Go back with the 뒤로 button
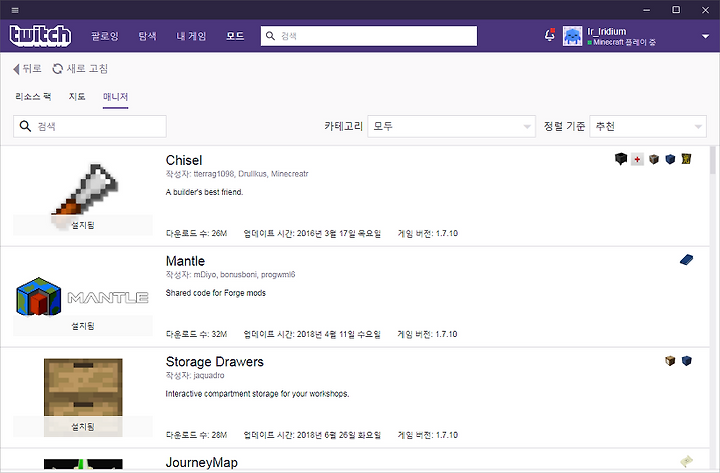The height and width of the screenshot is (473, 720). click(x=27, y=69)
